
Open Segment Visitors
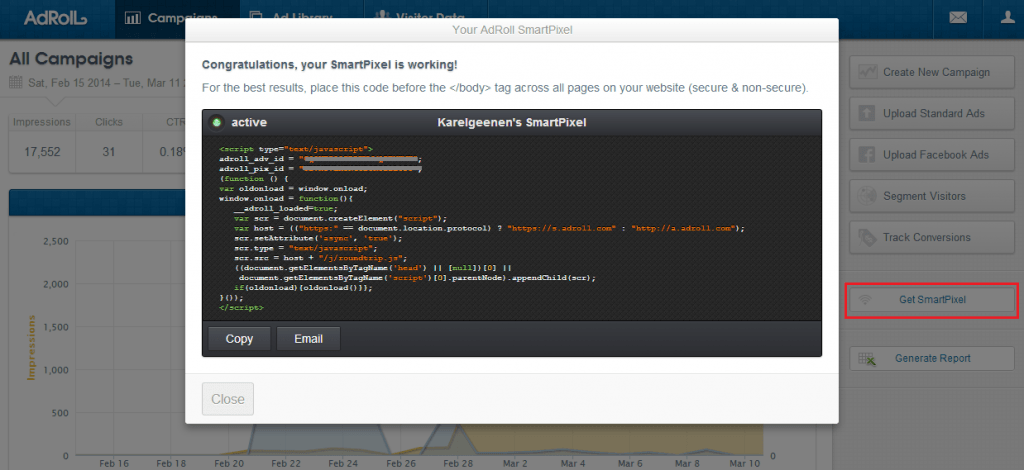click(x=932, y=196)
